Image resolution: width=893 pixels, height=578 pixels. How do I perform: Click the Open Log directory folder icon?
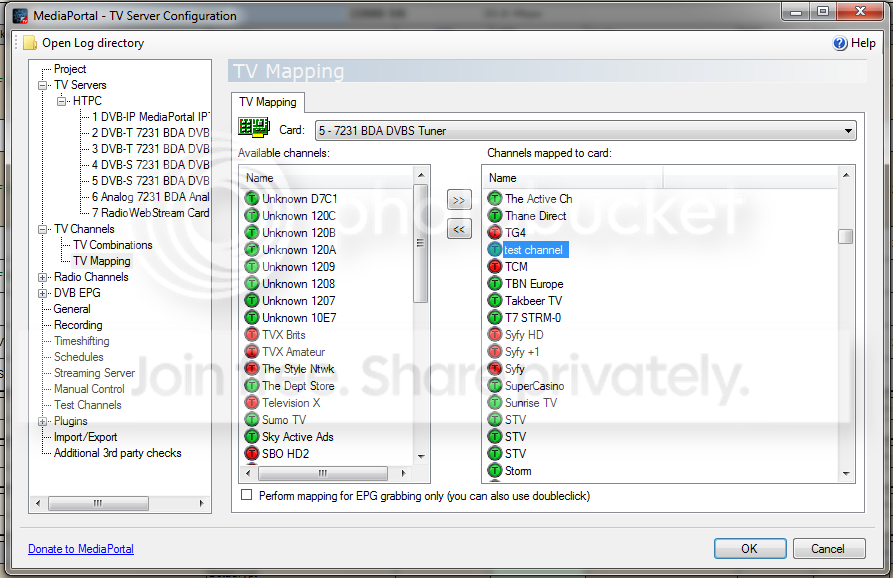point(30,43)
